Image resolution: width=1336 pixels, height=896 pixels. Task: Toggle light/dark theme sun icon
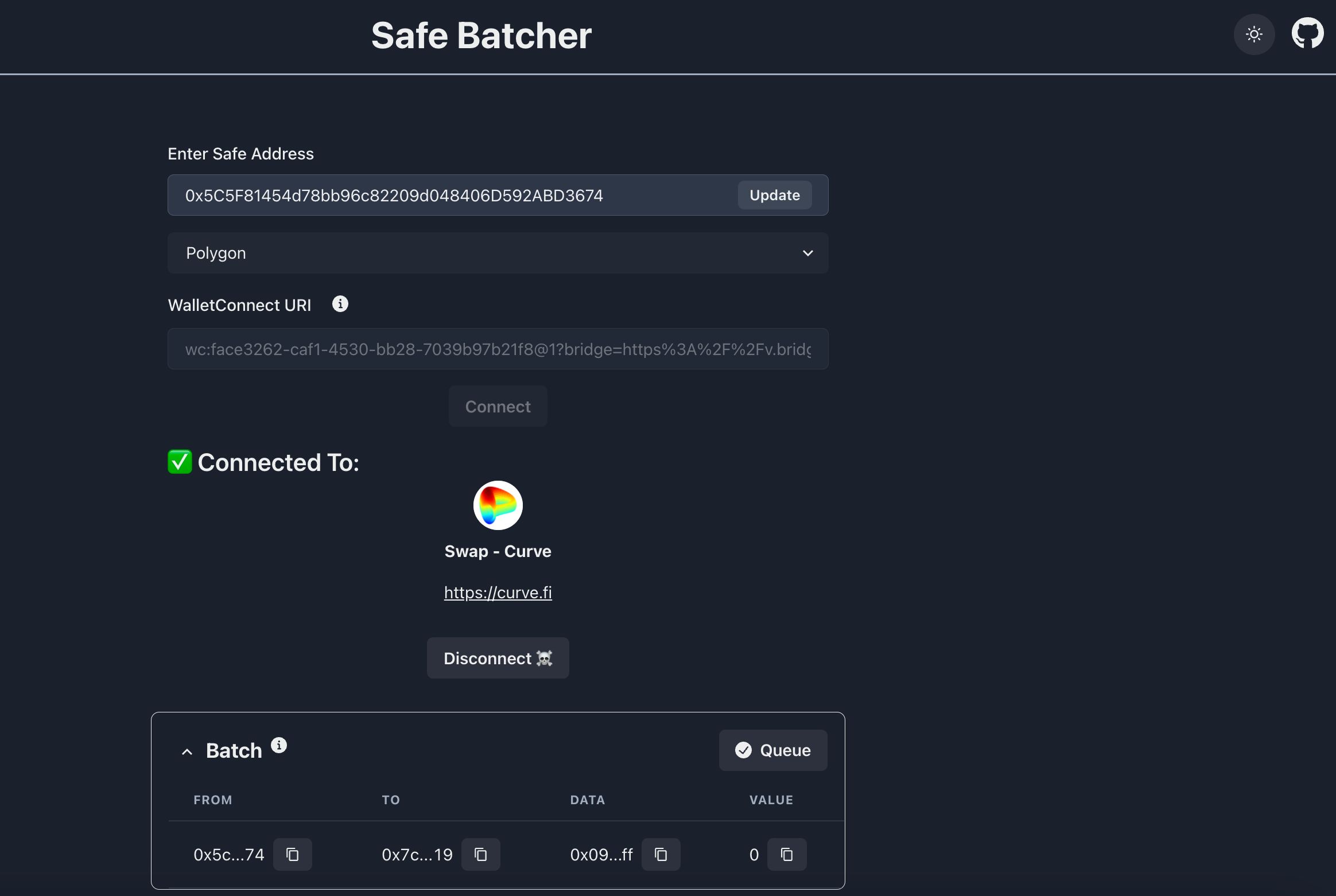coord(1254,34)
